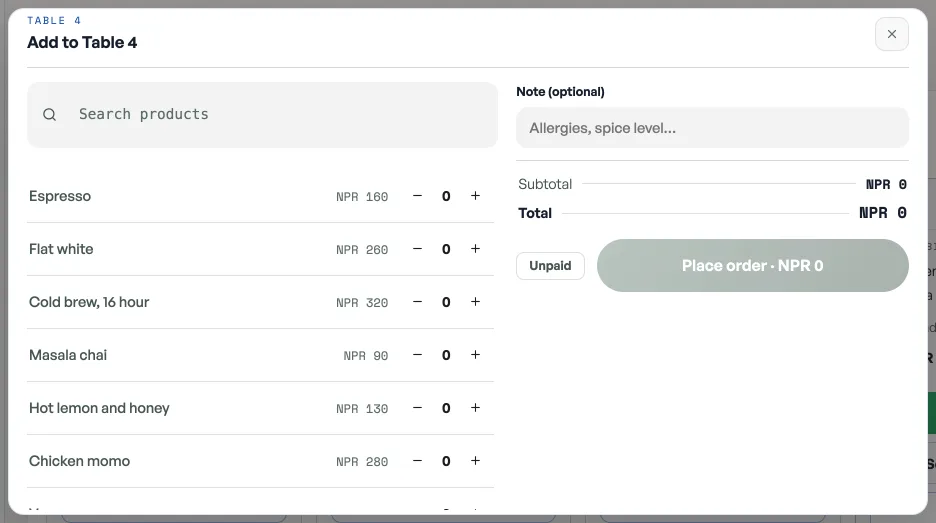Screen dimensions: 936x523
Task: Increase Espresso quantity with plus
Action: point(475,196)
